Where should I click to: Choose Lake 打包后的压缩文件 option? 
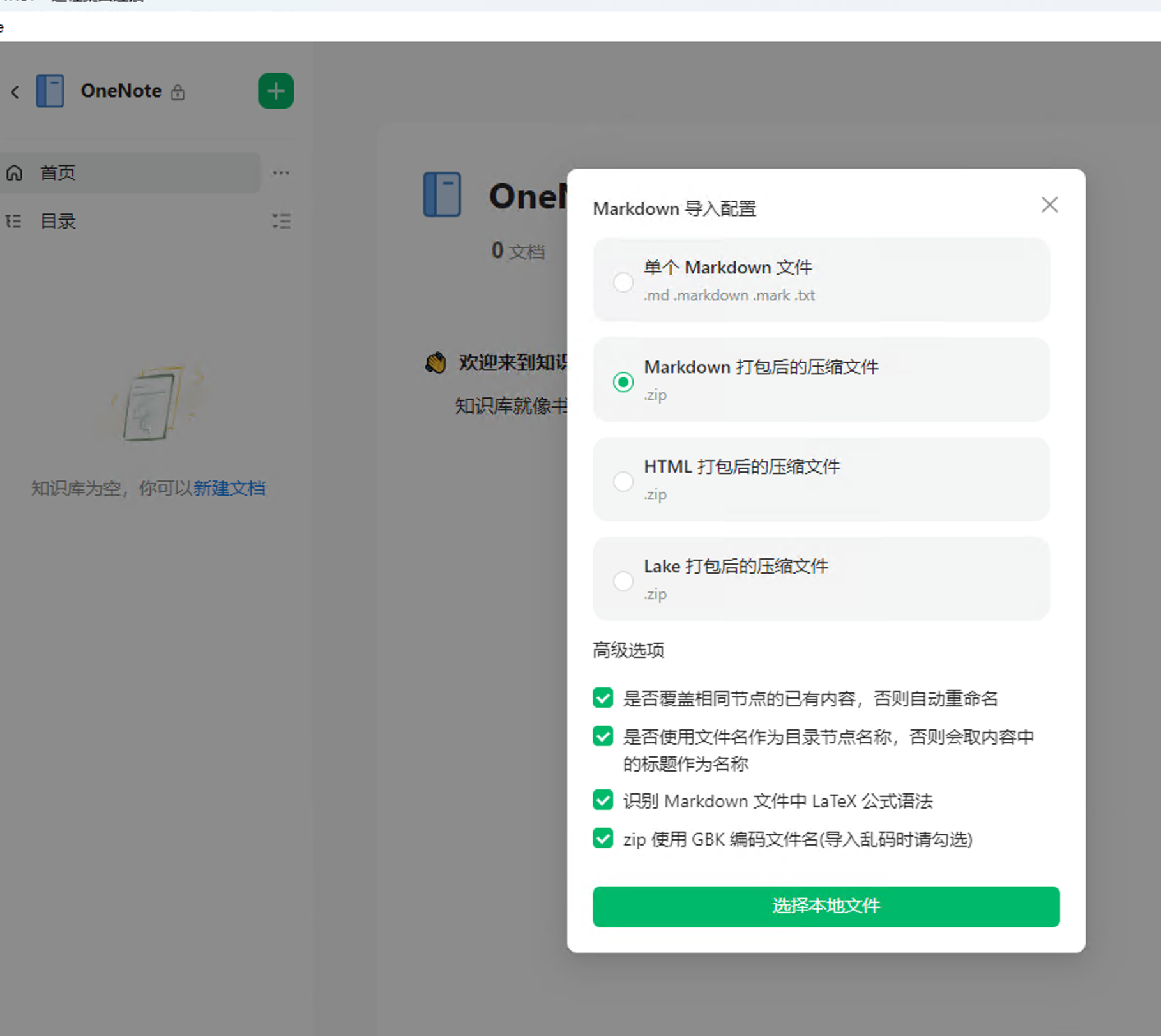point(623,581)
